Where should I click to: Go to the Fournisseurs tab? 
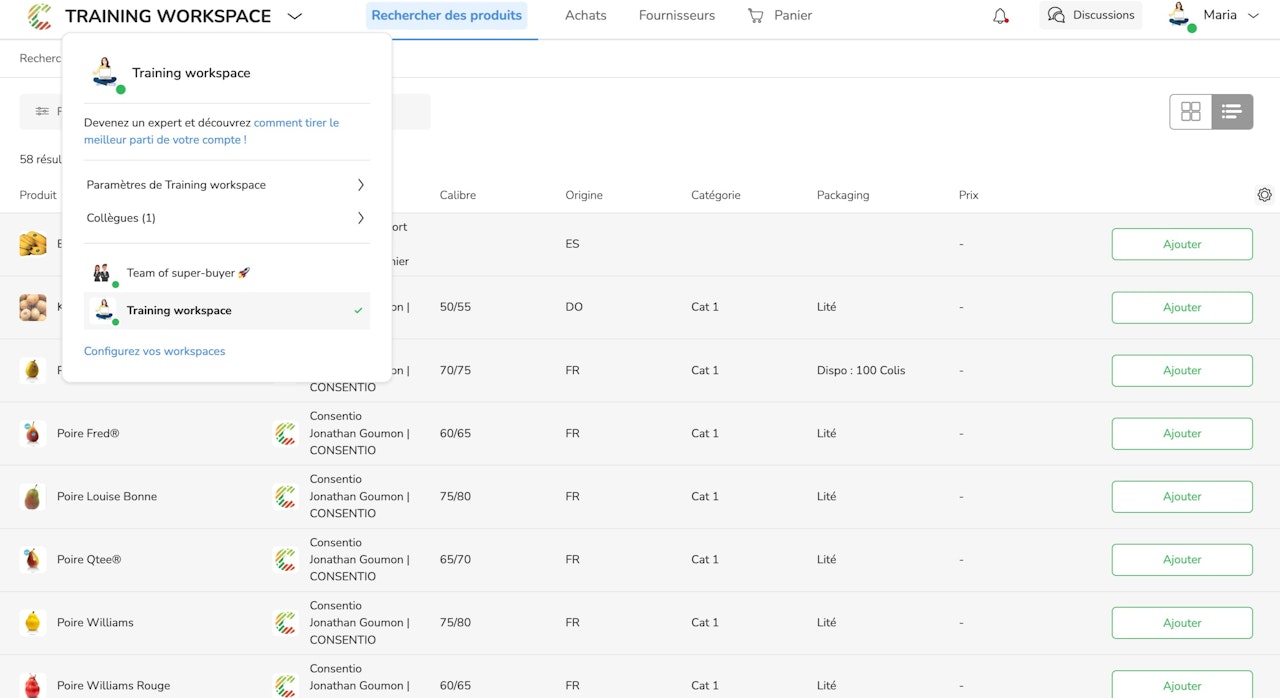(x=677, y=16)
